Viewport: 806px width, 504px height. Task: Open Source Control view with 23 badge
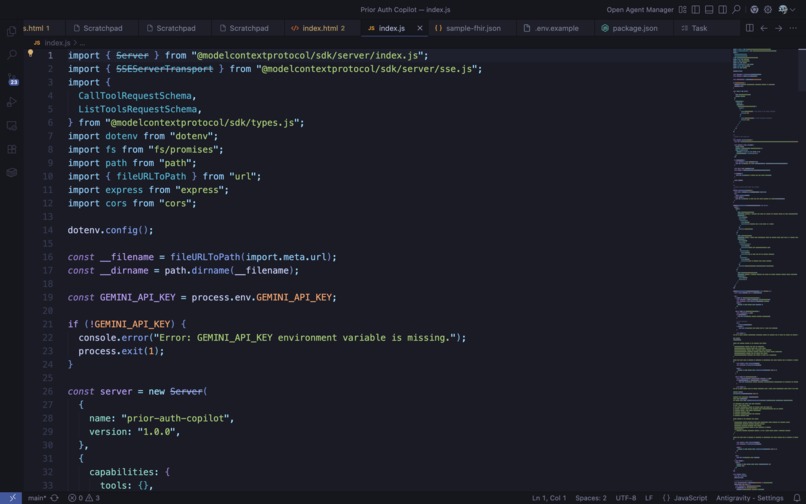point(12,79)
